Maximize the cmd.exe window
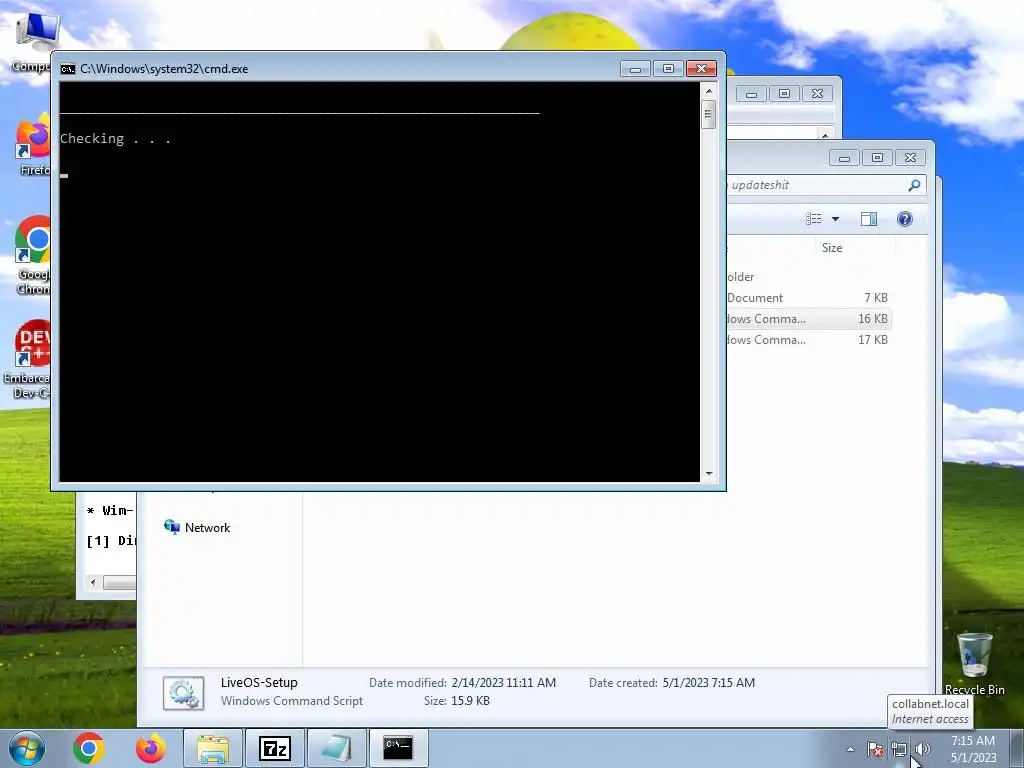The width and height of the screenshot is (1024, 768). tap(668, 69)
